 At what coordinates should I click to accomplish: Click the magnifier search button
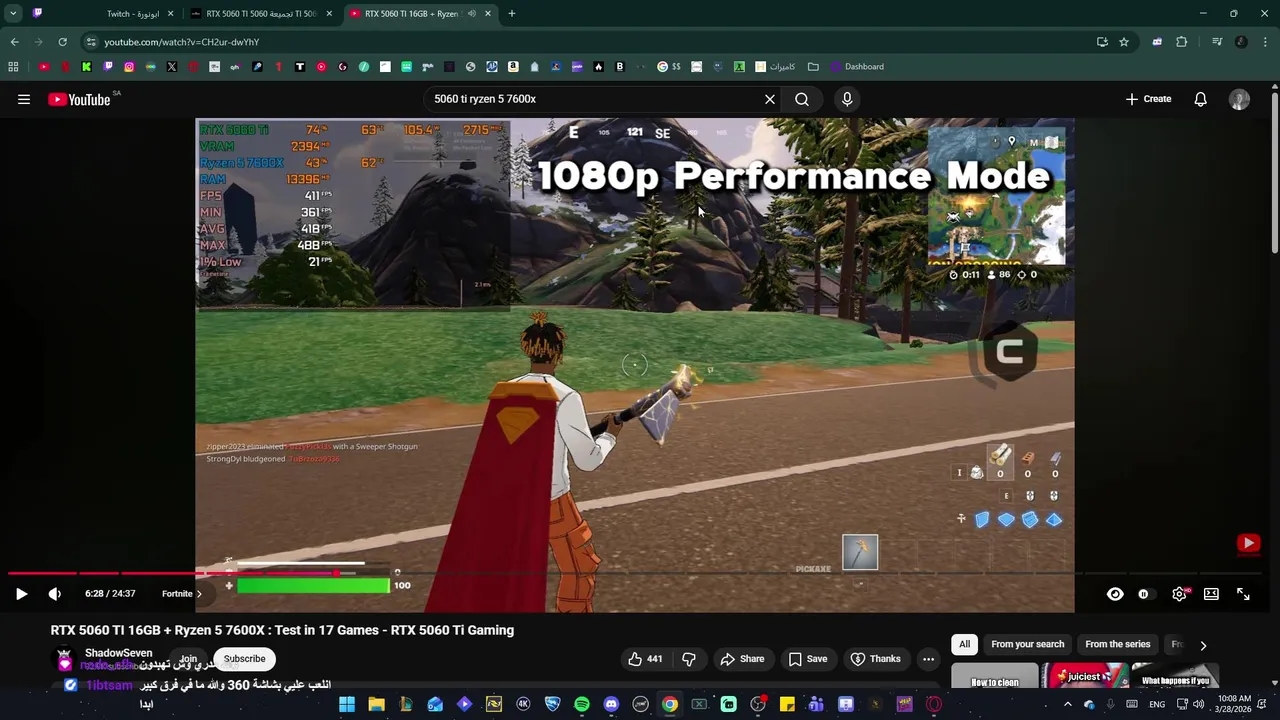coord(802,99)
